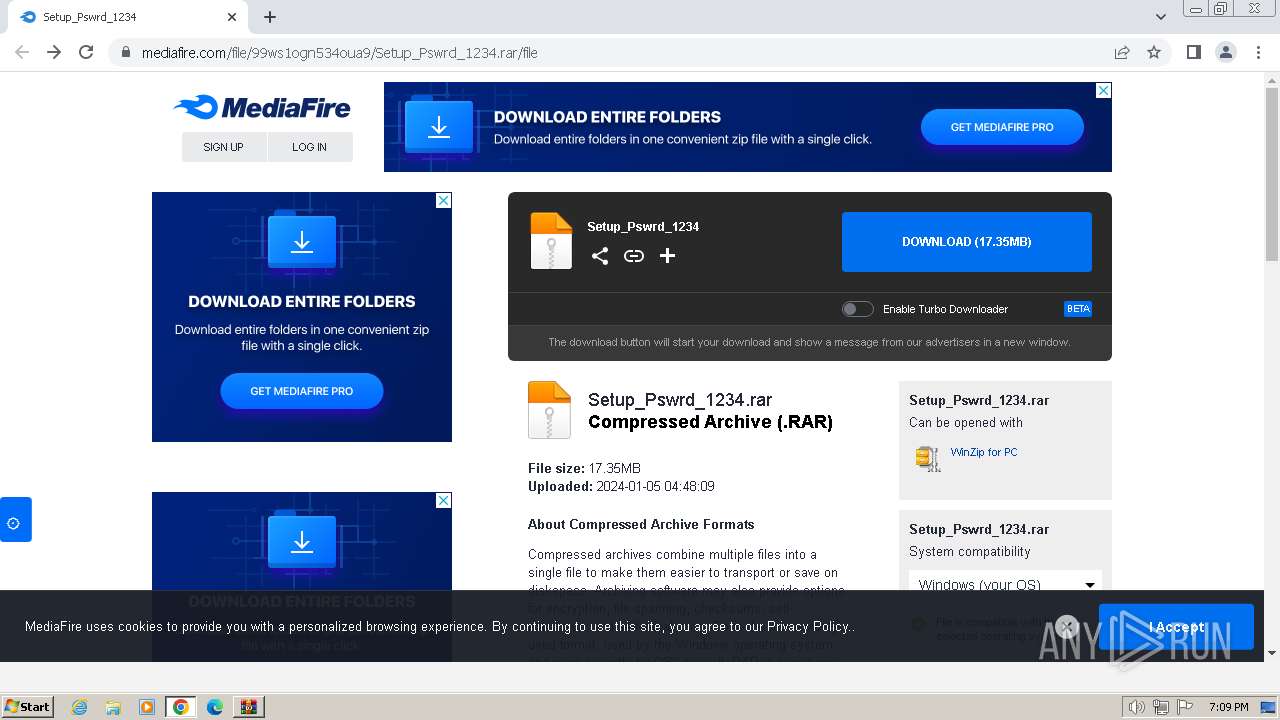Open the Start menu
This screenshot has width=1280, height=720.
pos(27,707)
